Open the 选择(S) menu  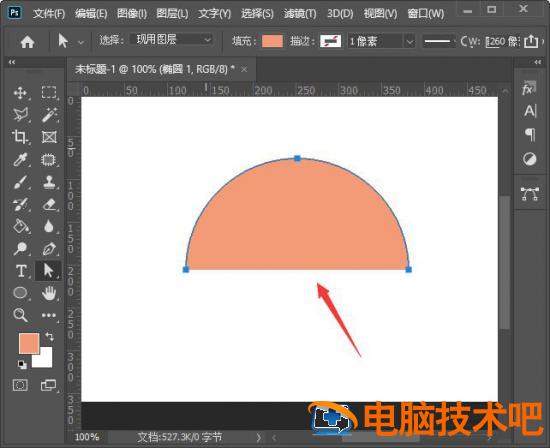pos(257,14)
